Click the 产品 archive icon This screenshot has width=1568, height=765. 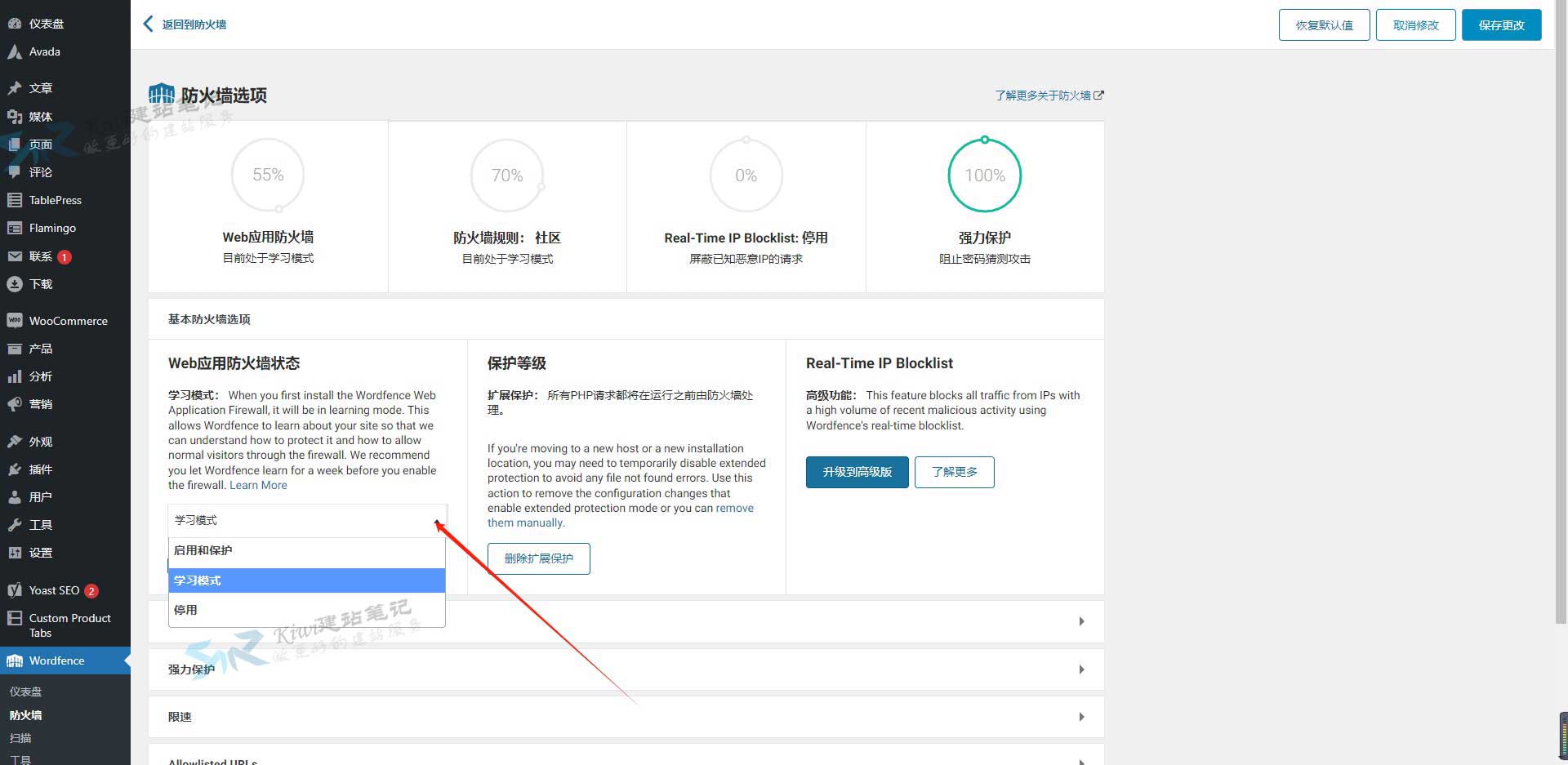coord(15,349)
